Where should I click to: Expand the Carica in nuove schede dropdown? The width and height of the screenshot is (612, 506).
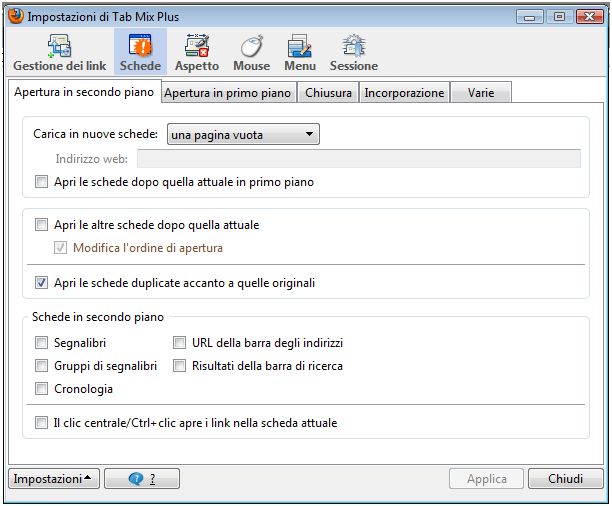pyautogui.click(x=242, y=135)
